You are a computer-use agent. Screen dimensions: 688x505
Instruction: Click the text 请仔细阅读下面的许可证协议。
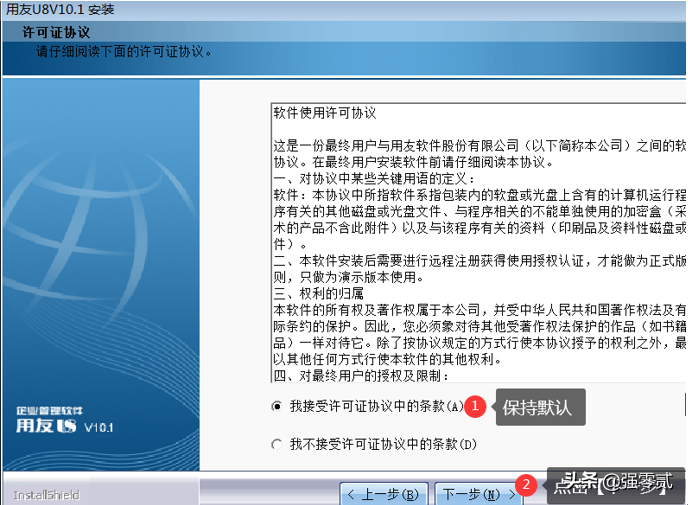point(124,52)
